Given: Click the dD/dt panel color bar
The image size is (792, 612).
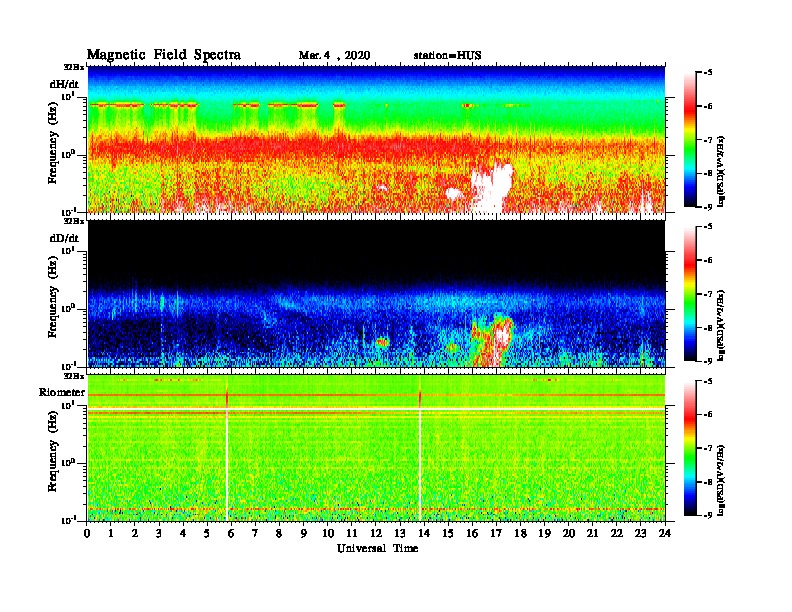Looking at the screenshot, I should coord(689,293).
